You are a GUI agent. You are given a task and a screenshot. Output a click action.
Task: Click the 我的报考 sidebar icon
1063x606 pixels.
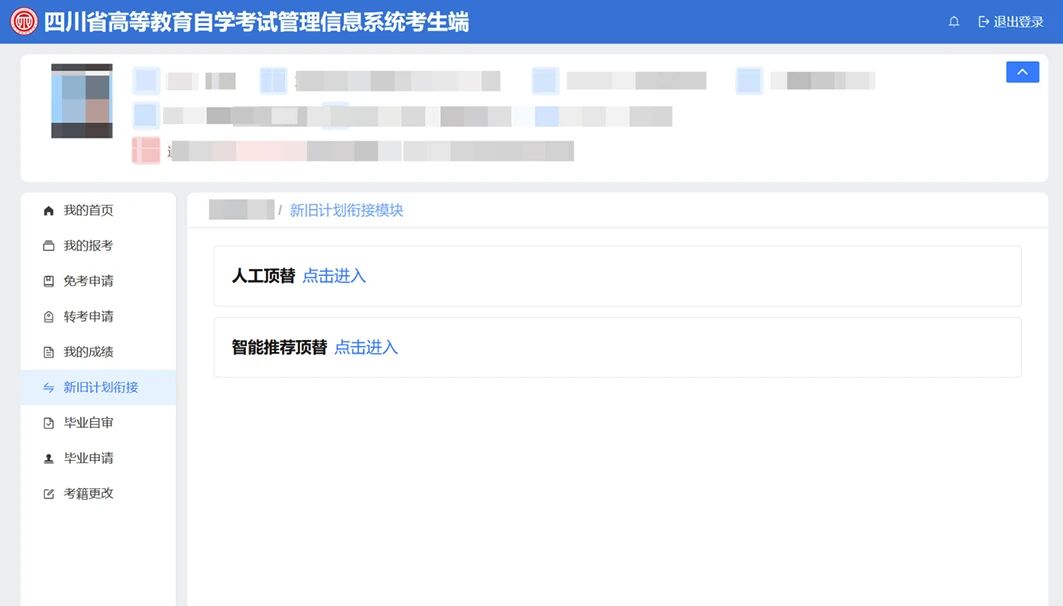click(48, 246)
